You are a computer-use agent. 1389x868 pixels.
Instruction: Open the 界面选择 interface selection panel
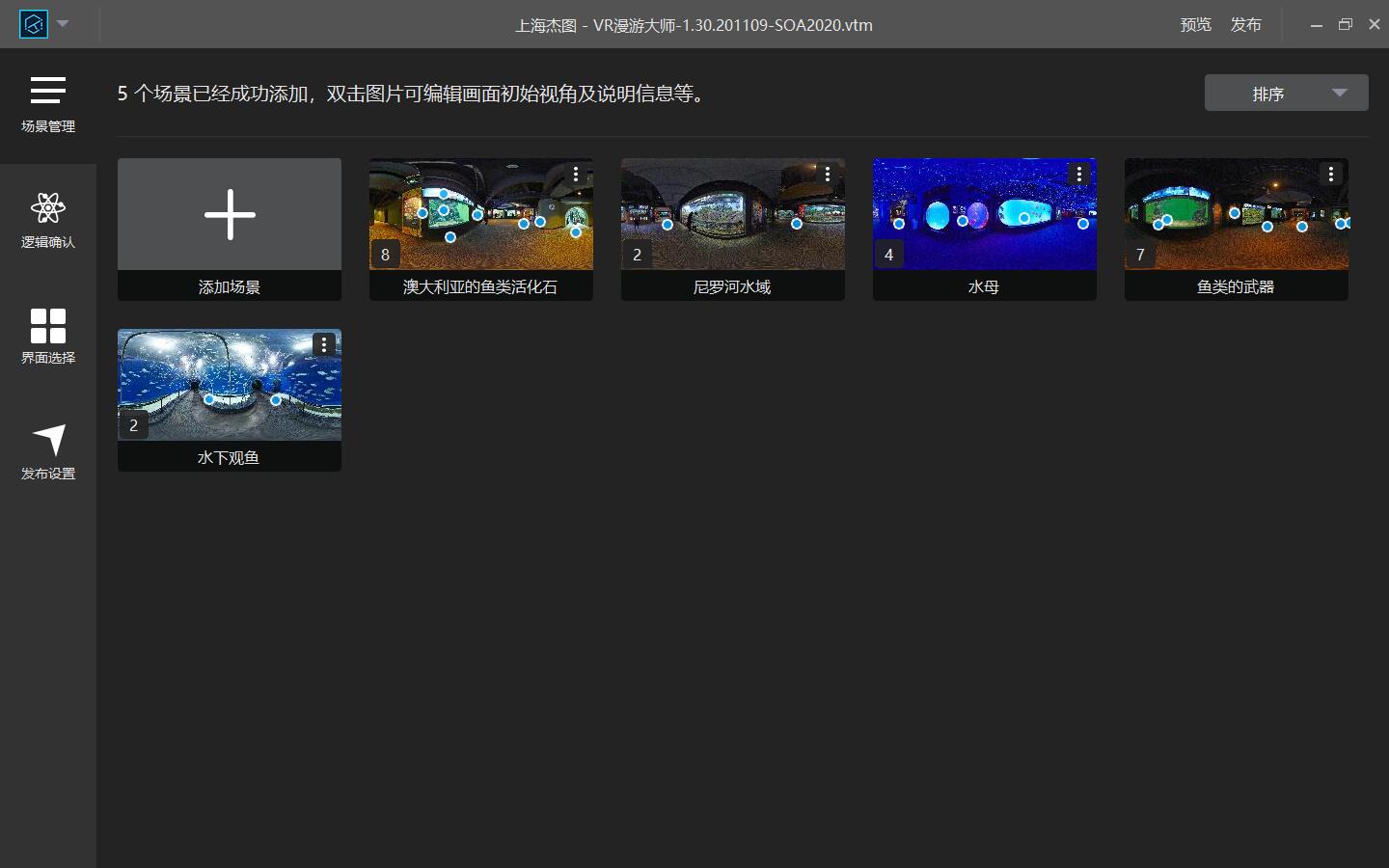[x=47, y=336]
